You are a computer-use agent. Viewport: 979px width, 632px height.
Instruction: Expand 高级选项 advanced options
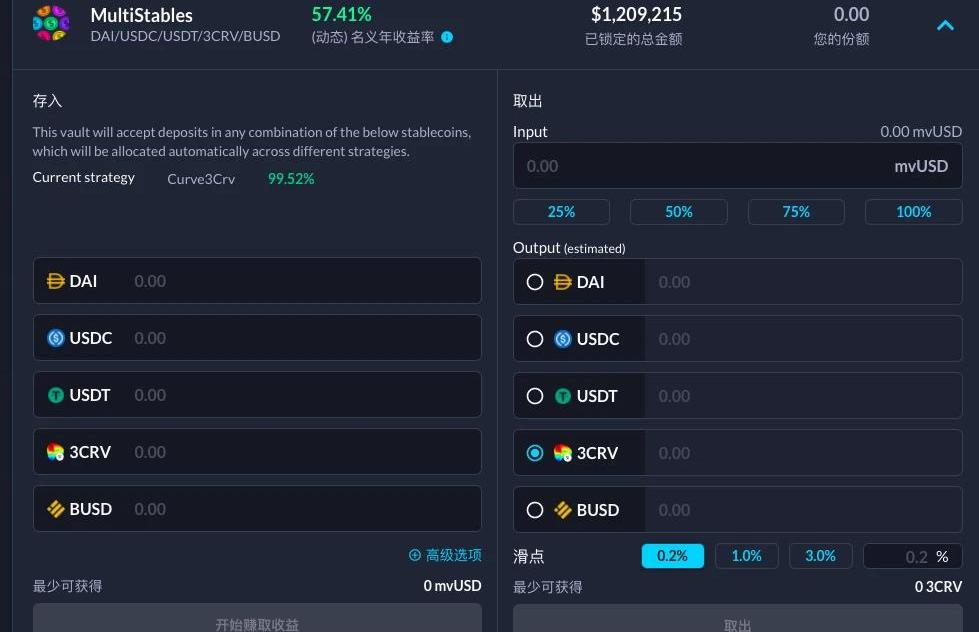click(x=453, y=555)
